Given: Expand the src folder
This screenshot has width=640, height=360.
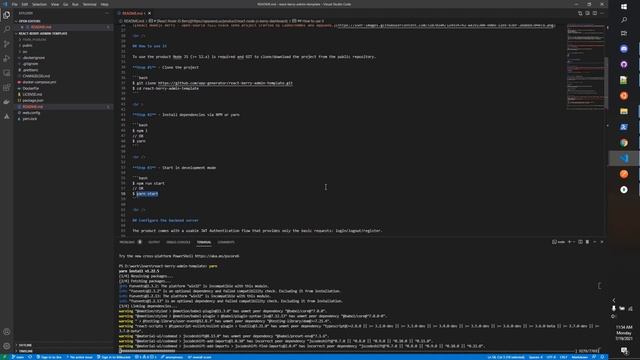Looking at the screenshot, I should (x=25, y=52).
